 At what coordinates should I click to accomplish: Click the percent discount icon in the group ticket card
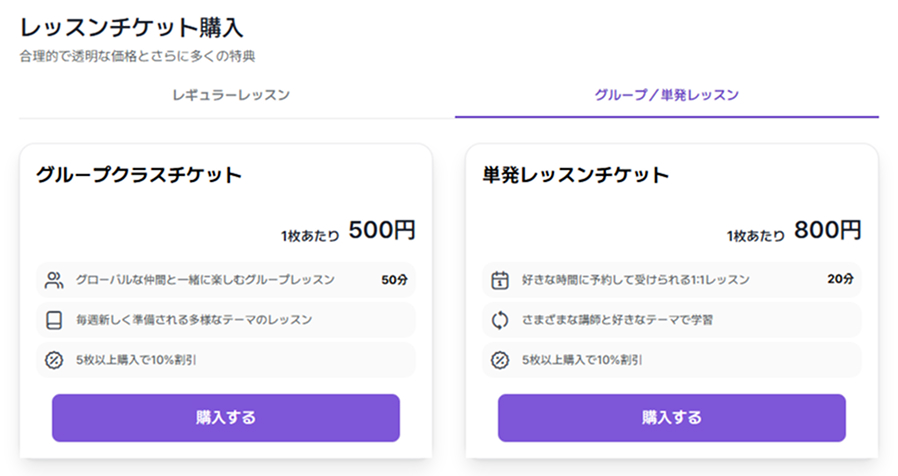tap(54, 360)
